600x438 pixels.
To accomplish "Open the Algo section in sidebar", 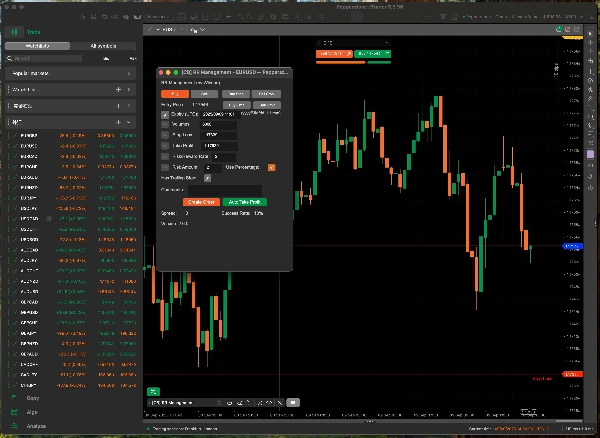I will [32, 412].
